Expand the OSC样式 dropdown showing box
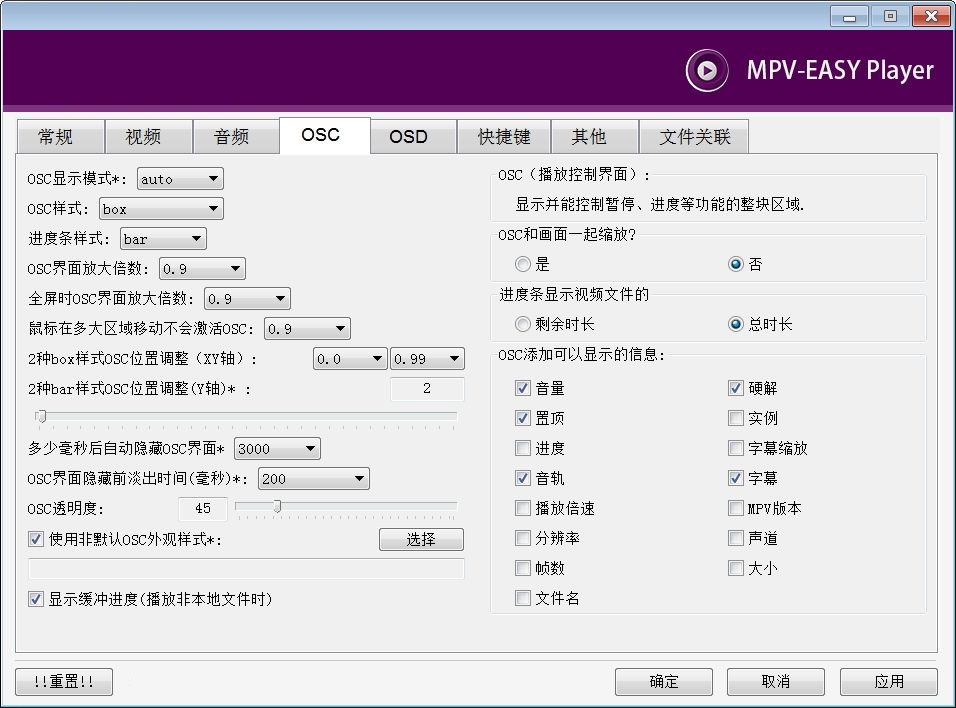 [161, 209]
